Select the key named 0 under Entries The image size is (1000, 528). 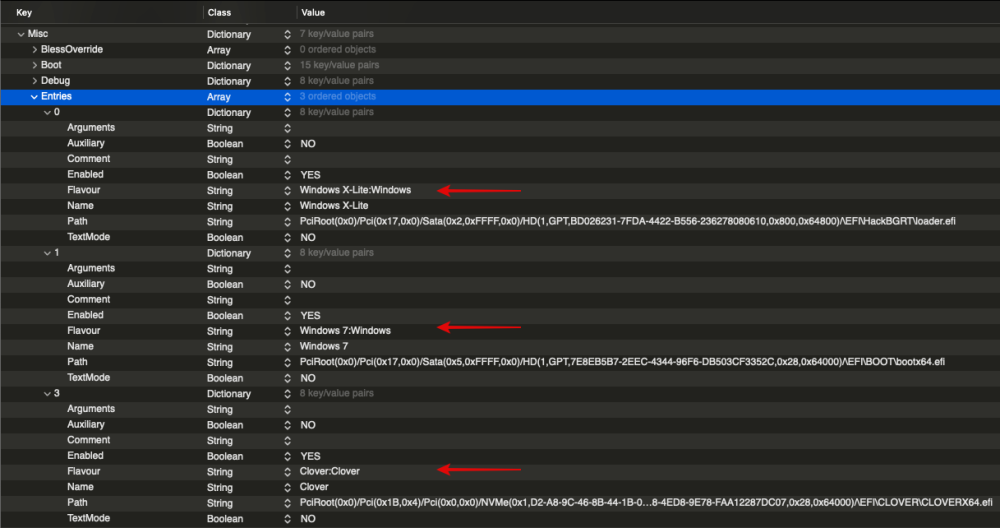pyautogui.click(x=57, y=112)
